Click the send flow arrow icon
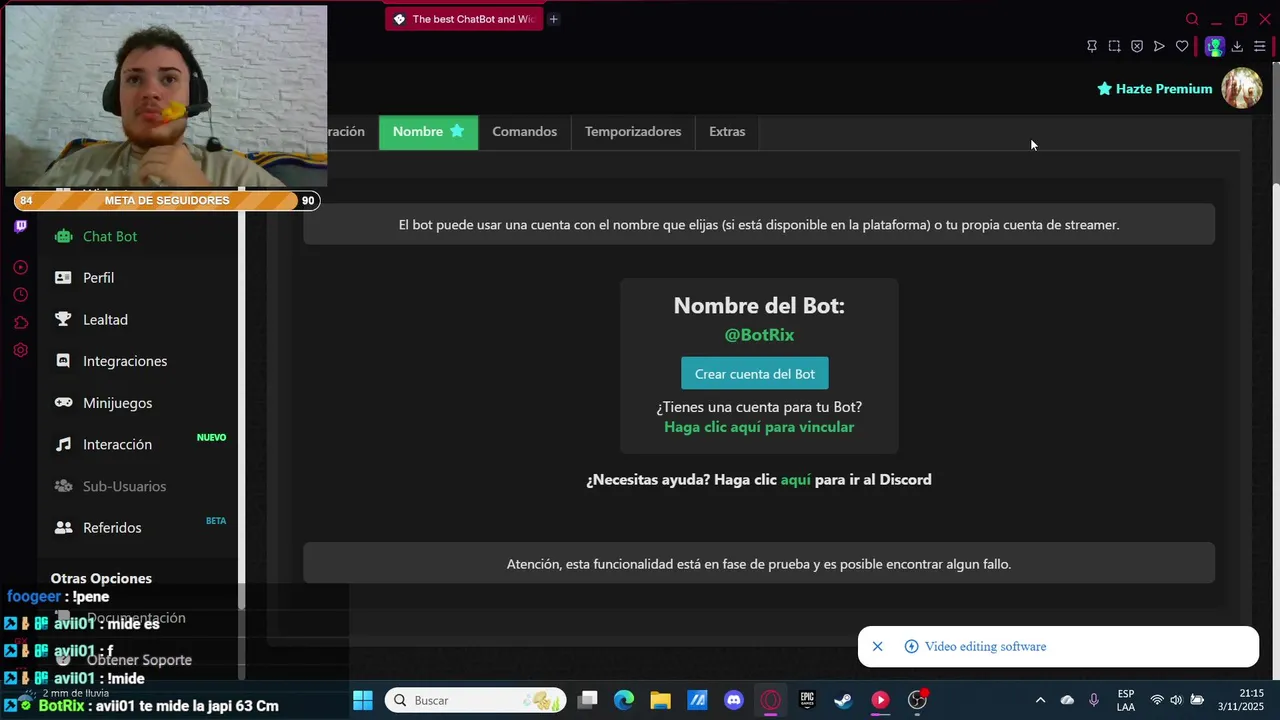This screenshot has width=1280, height=720. (1159, 46)
